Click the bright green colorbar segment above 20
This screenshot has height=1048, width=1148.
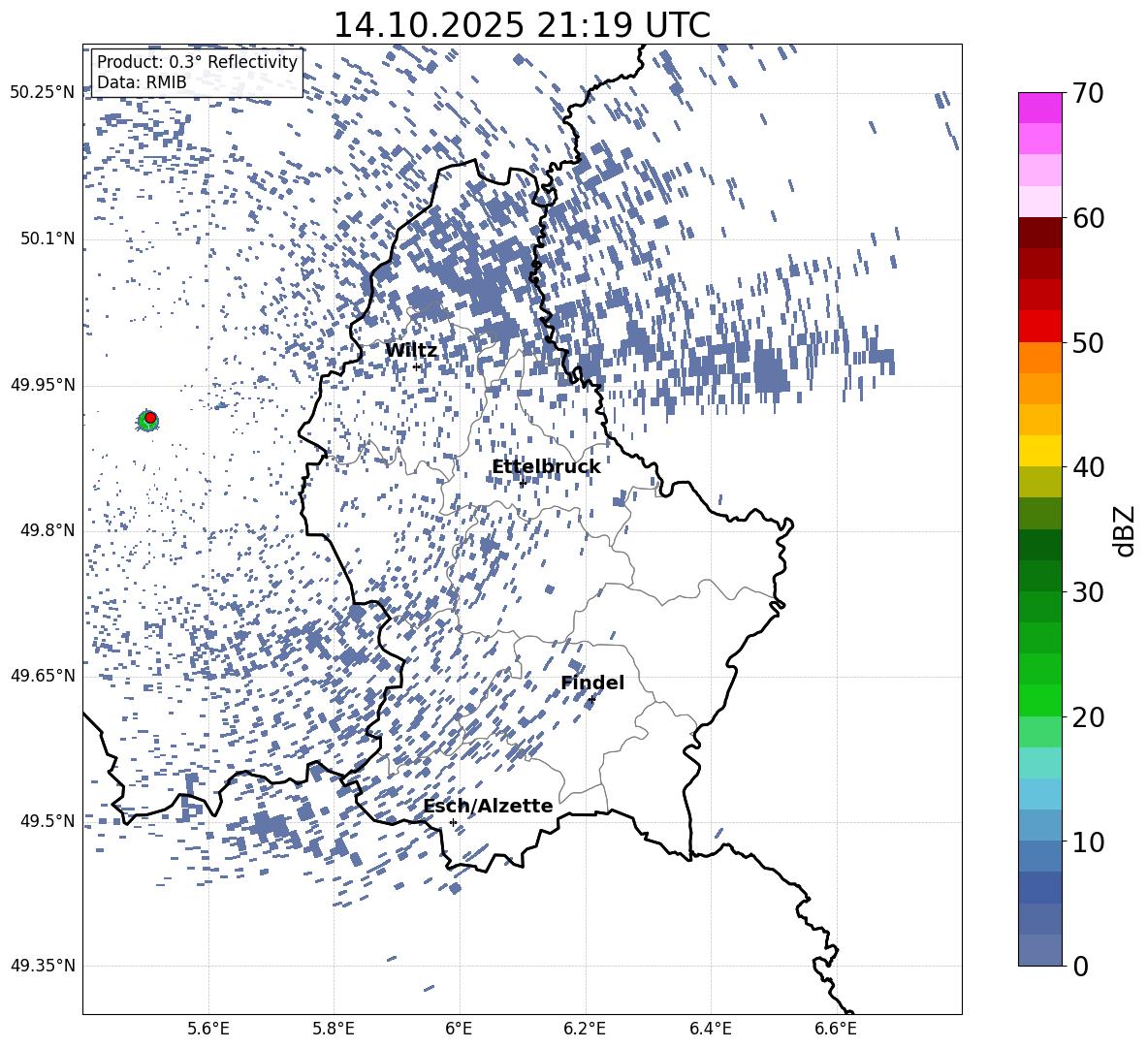coord(1040,700)
